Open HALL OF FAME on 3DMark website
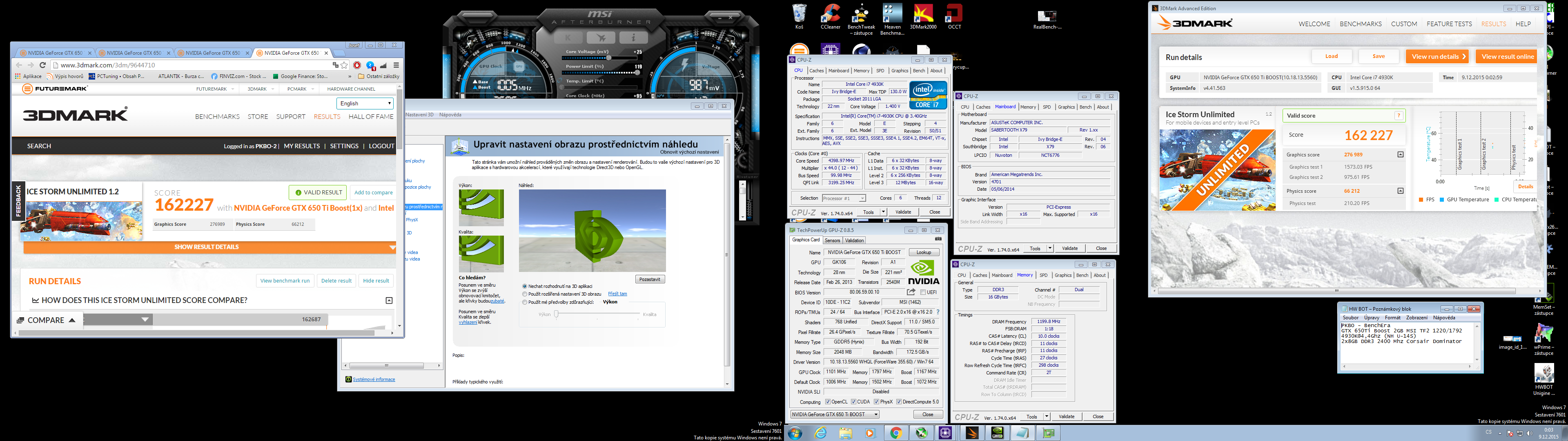The image size is (1568, 441). (x=371, y=117)
